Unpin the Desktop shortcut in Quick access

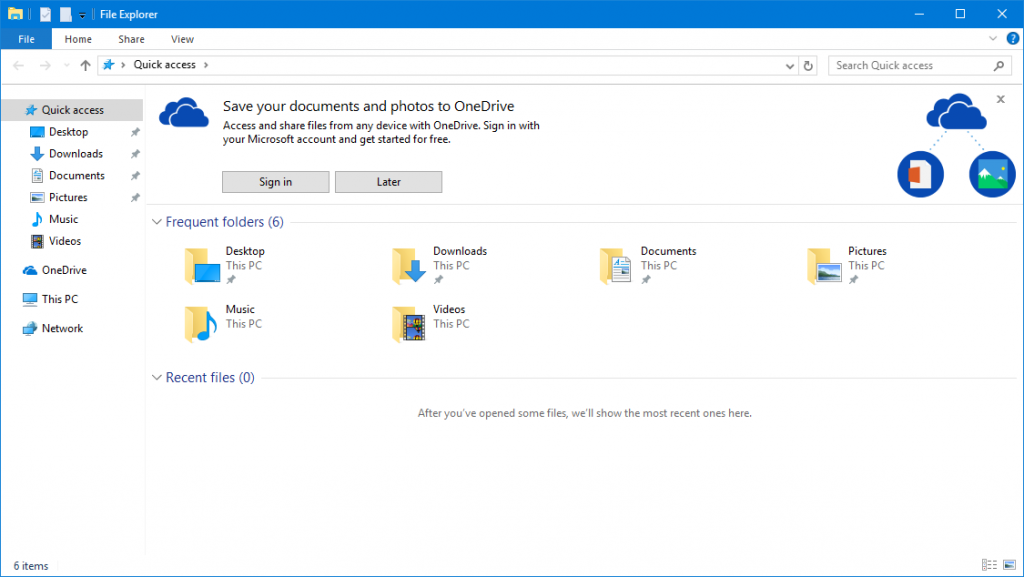(x=135, y=131)
